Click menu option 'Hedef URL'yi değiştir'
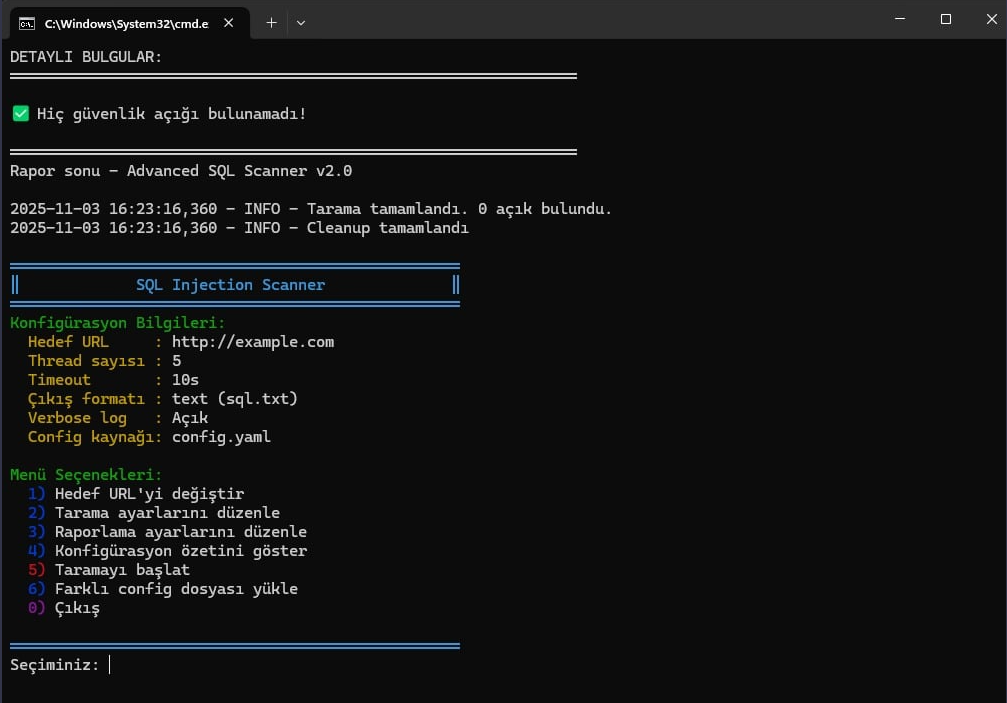This screenshot has width=1007, height=703. tap(149, 494)
